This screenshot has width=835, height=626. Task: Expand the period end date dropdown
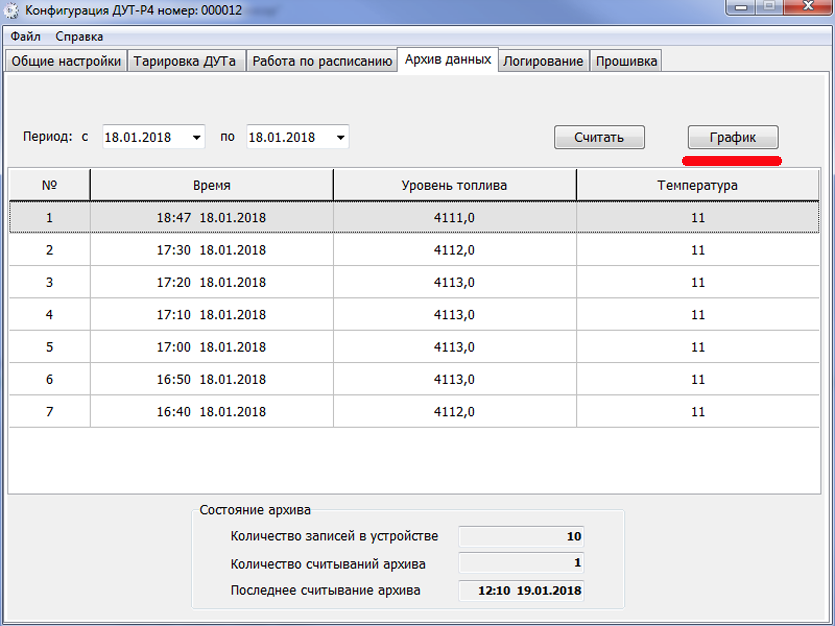point(341,137)
